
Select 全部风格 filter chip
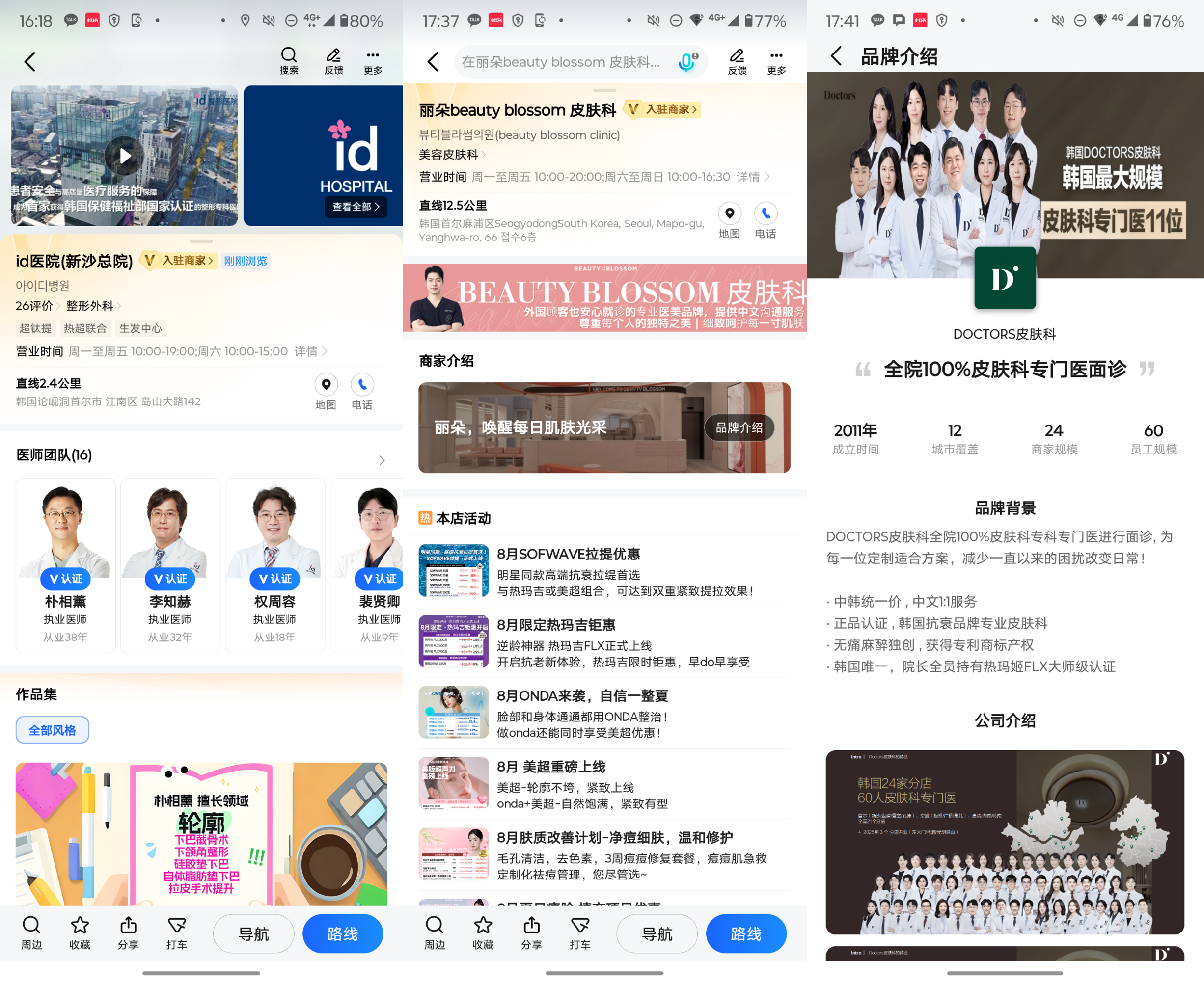[x=52, y=730]
